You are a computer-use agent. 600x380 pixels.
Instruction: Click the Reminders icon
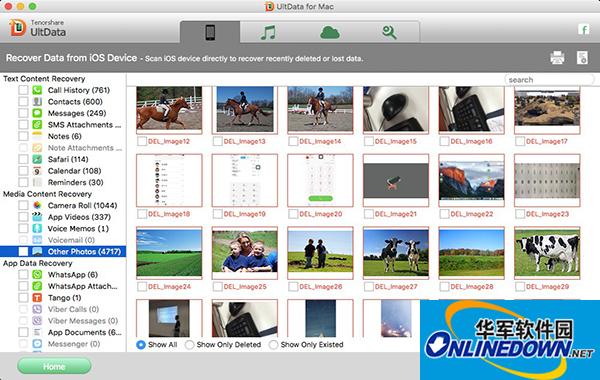pyautogui.click(x=37, y=182)
